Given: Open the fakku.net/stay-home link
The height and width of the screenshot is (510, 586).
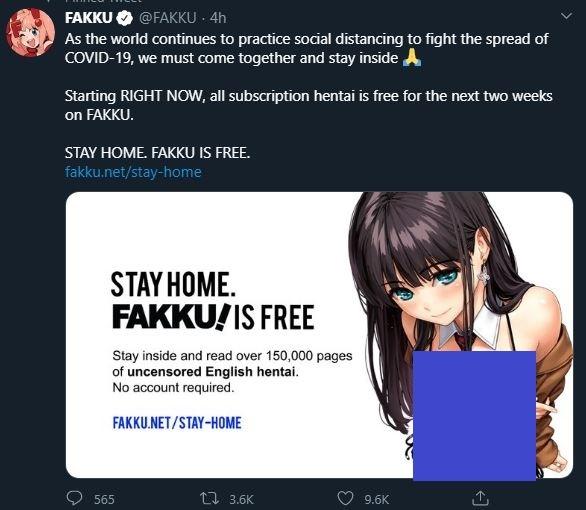Looking at the screenshot, I should tap(133, 172).
